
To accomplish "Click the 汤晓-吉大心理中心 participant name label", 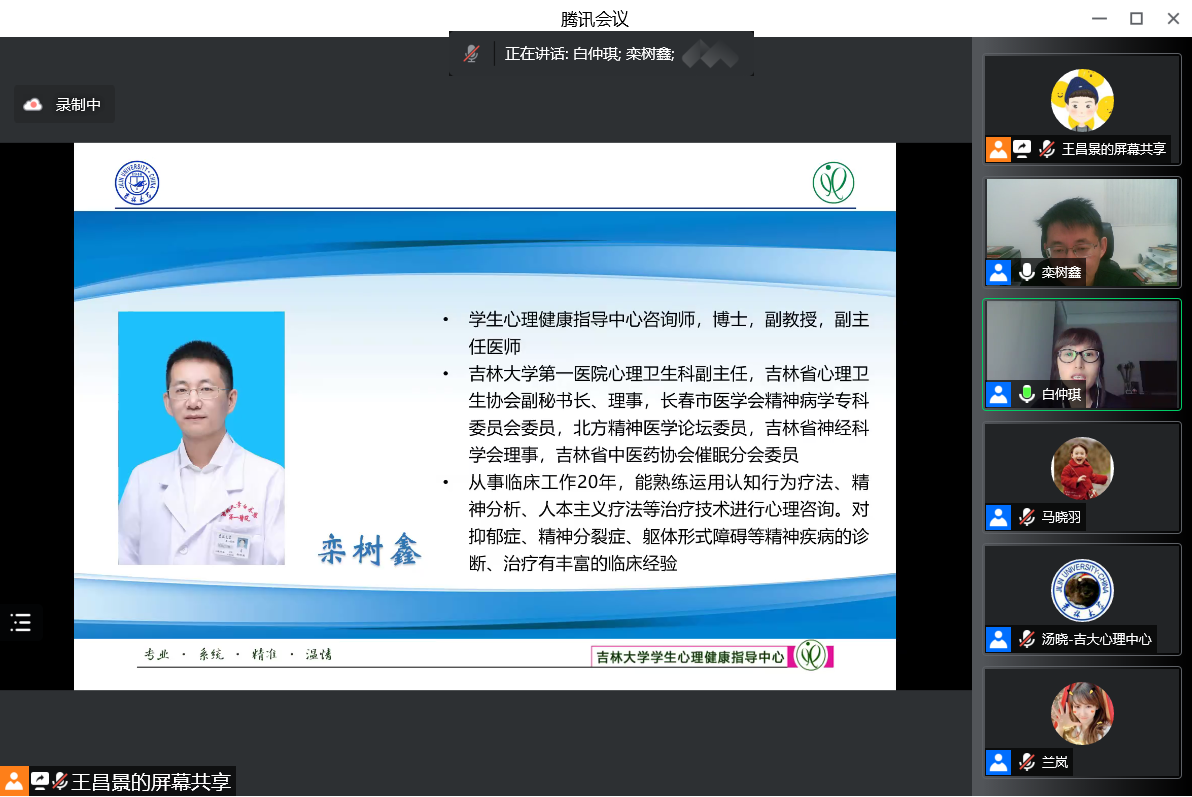I will (x=1096, y=639).
